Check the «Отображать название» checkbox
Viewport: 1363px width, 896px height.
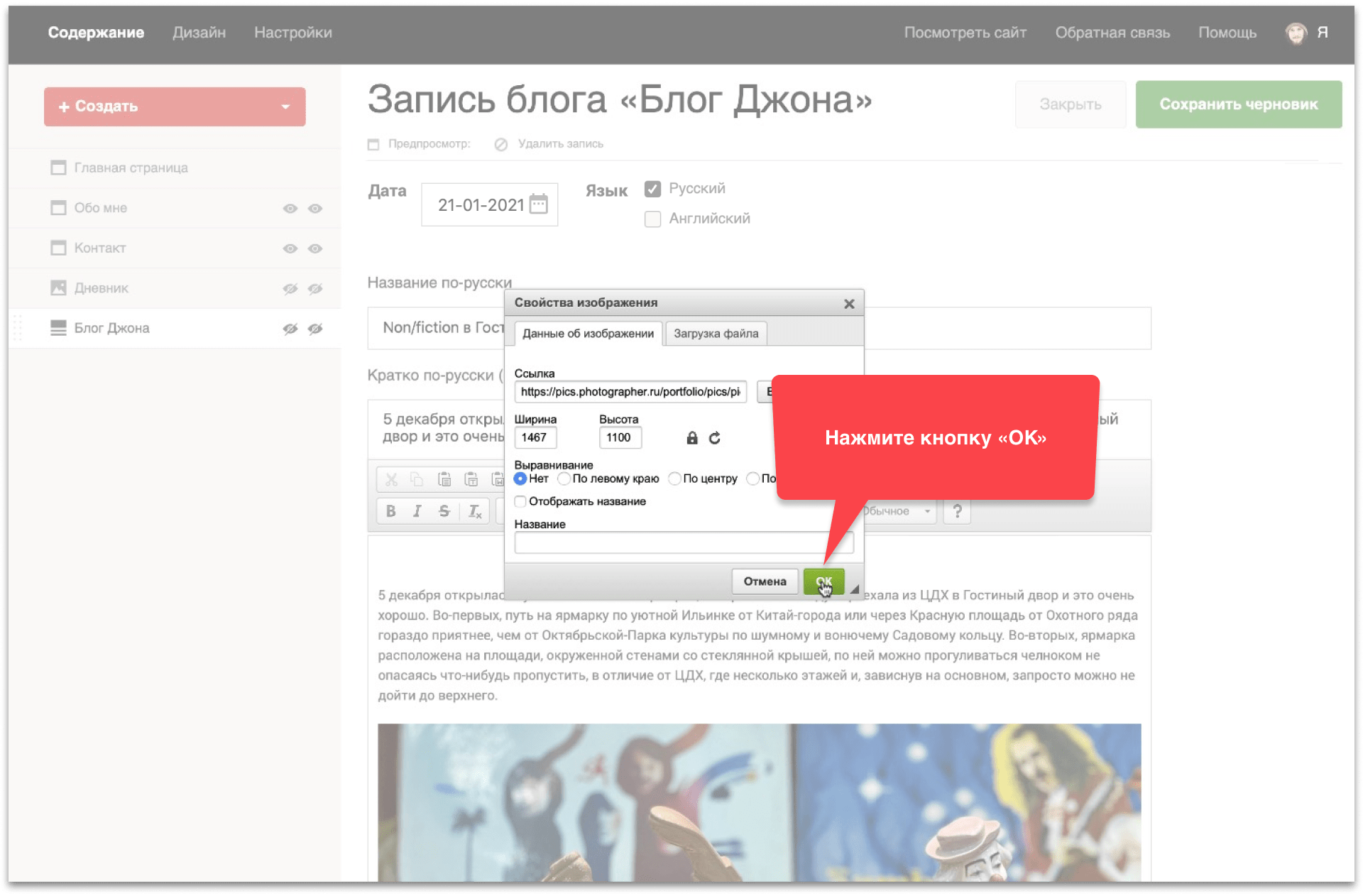click(x=520, y=501)
